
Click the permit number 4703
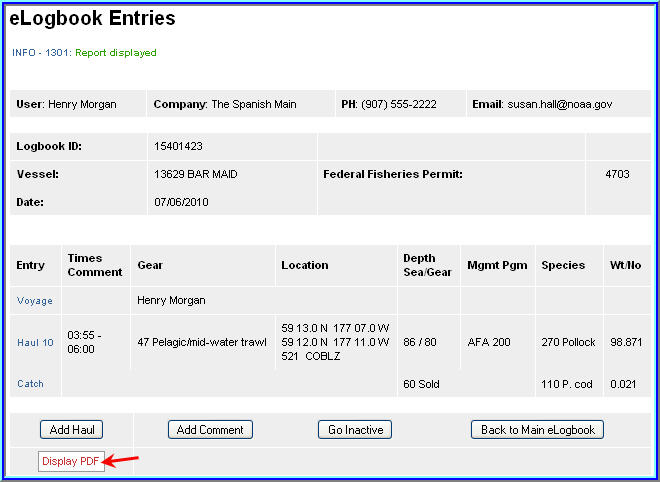617,174
